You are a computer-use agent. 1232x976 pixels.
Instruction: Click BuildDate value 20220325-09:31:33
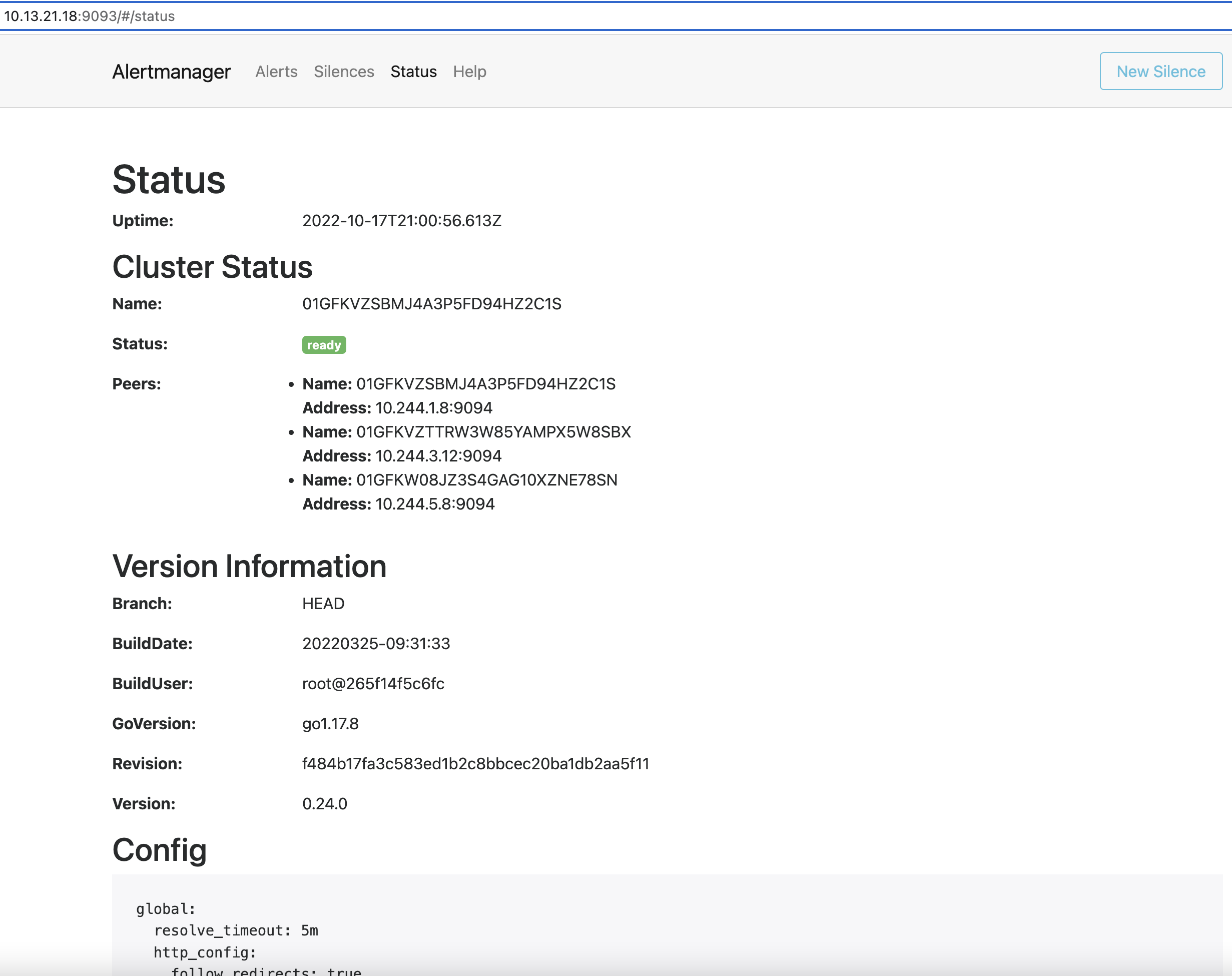376,644
